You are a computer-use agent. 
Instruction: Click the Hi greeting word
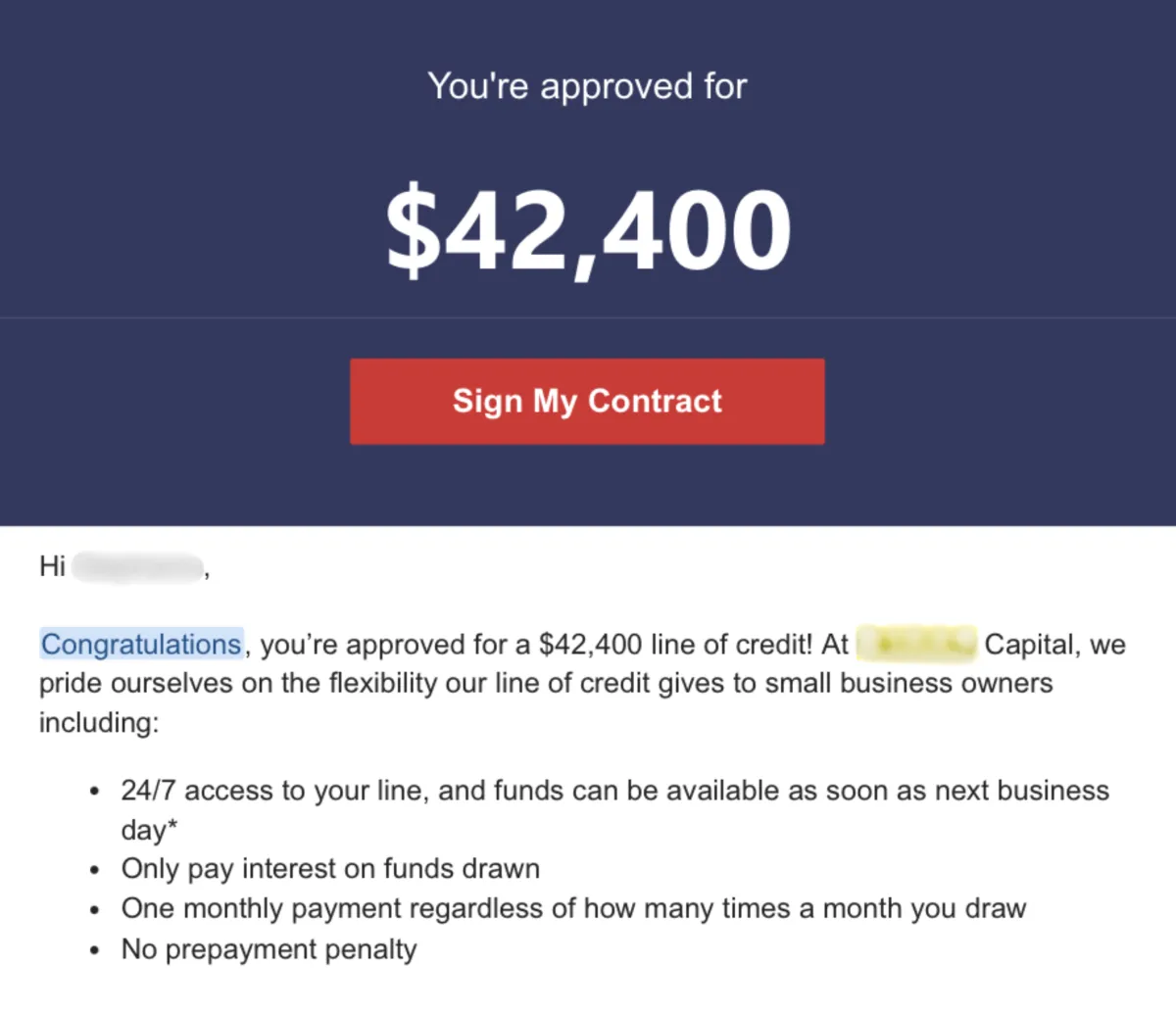click(x=52, y=566)
